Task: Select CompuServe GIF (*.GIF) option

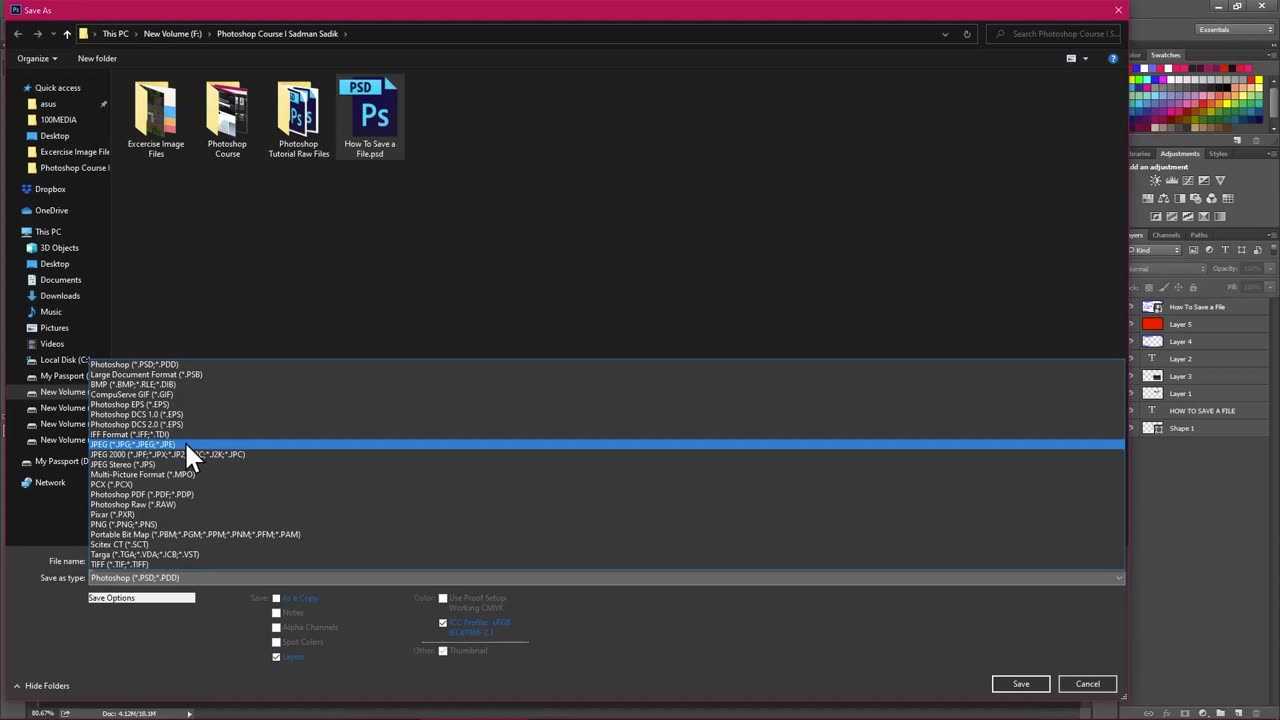Action: pos(606,394)
